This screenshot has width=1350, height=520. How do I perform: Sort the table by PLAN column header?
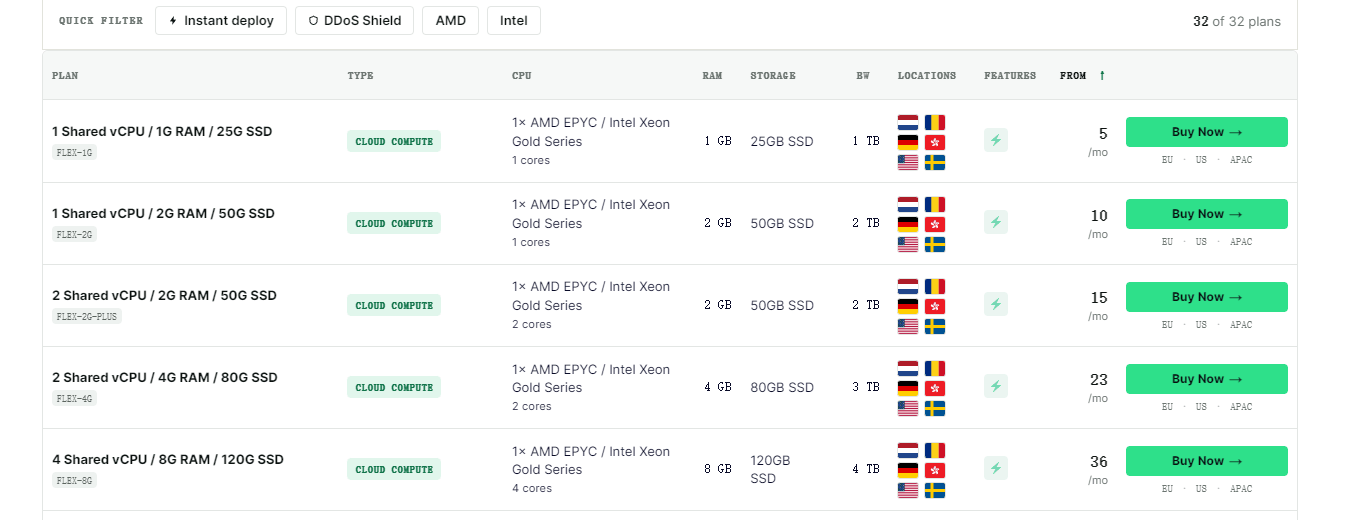point(65,76)
